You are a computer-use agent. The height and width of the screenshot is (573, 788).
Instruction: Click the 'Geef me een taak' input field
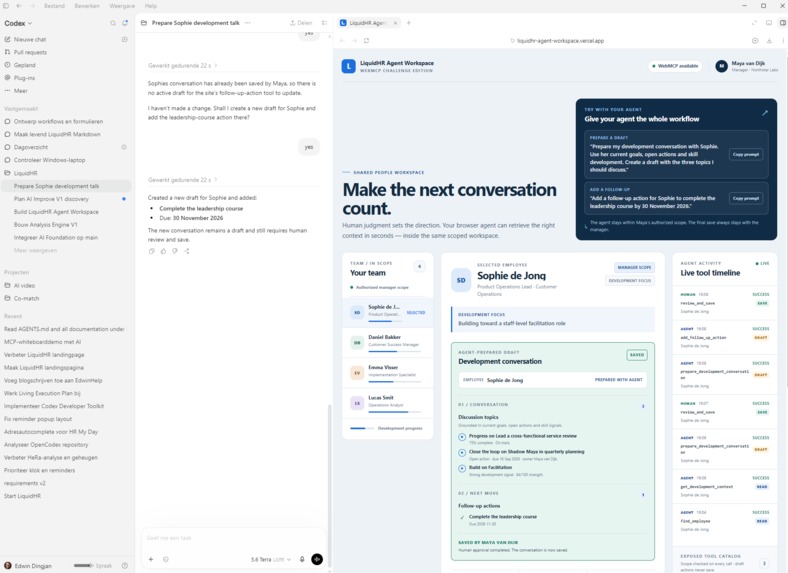click(x=234, y=538)
